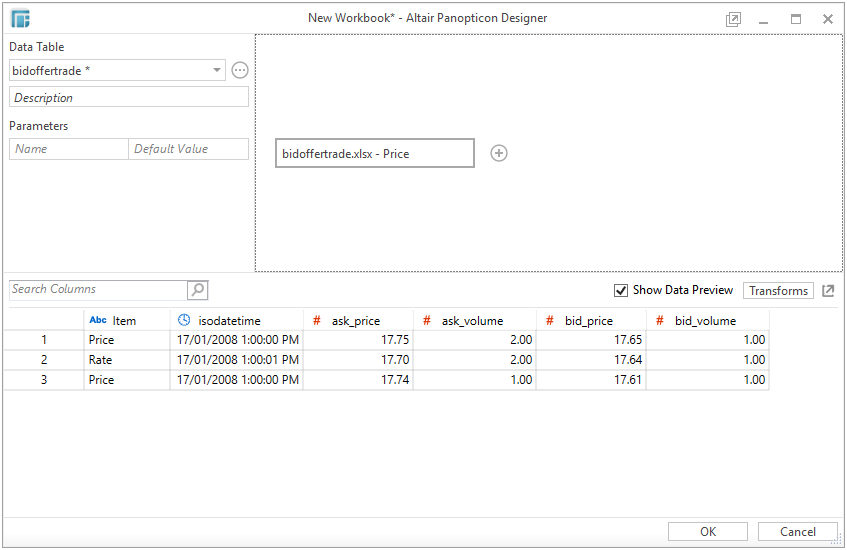847x550 pixels.
Task: Click the parameter Name field
Action: 69,149
